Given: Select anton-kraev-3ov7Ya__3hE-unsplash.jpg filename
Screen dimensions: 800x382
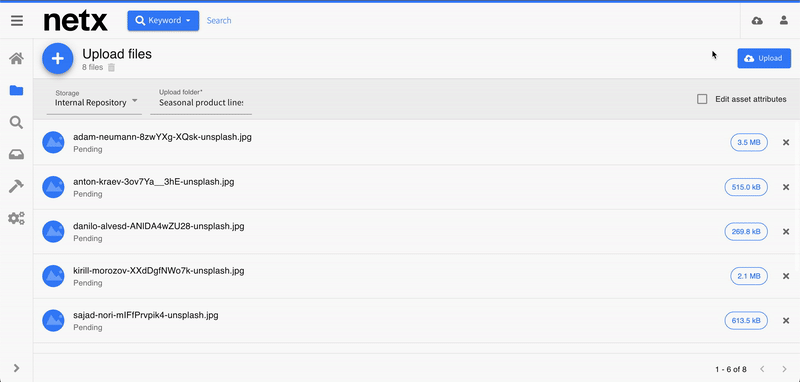Looking at the screenshot, I should (x=154, y=182).
